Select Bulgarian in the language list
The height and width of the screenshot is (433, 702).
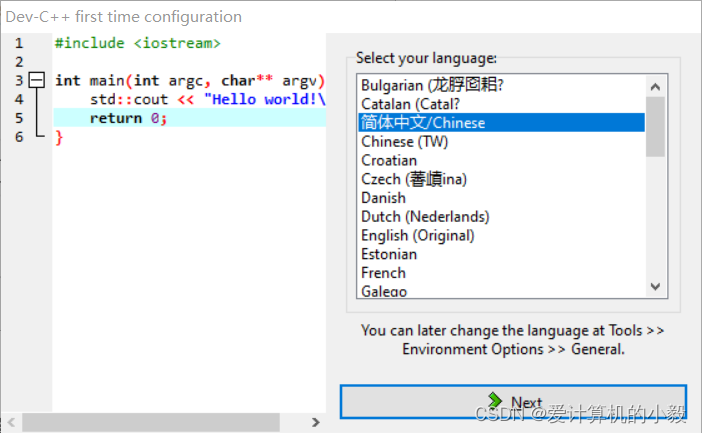(501, 85)
